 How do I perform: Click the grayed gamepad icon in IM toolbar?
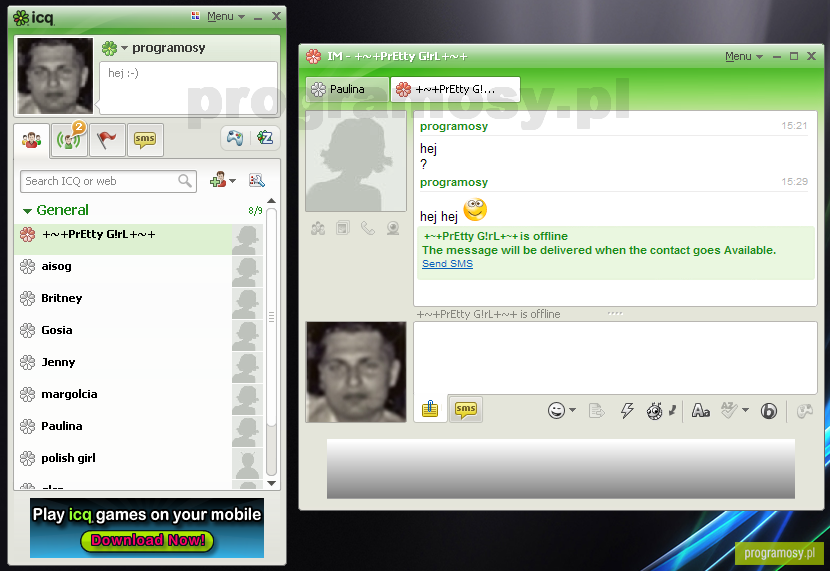805,411
